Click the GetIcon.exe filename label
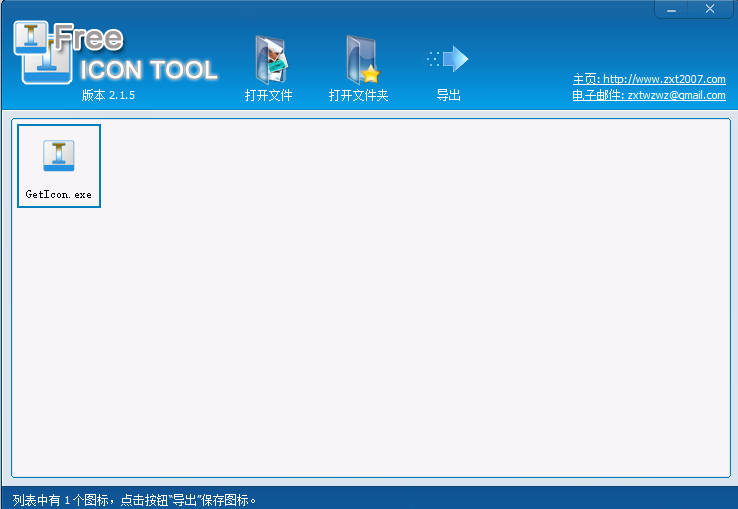 pos(59,194)
